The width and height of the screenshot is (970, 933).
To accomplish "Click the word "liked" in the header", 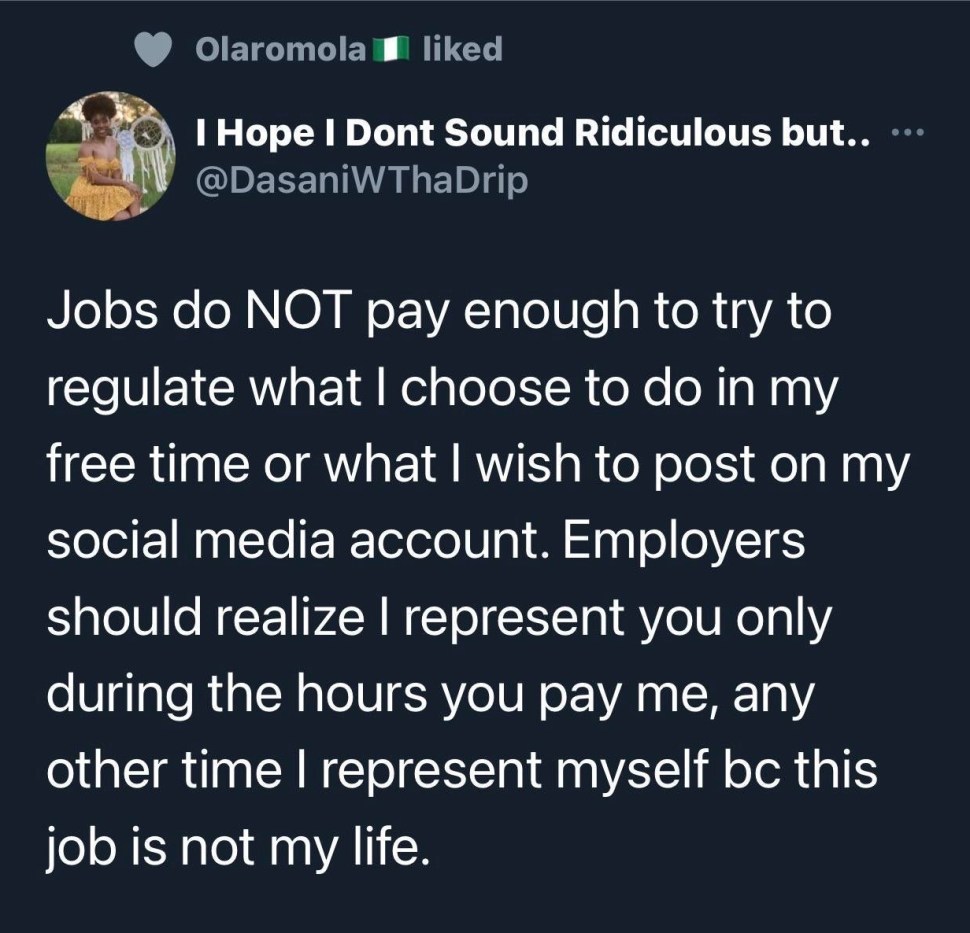I will click(462, 49).
